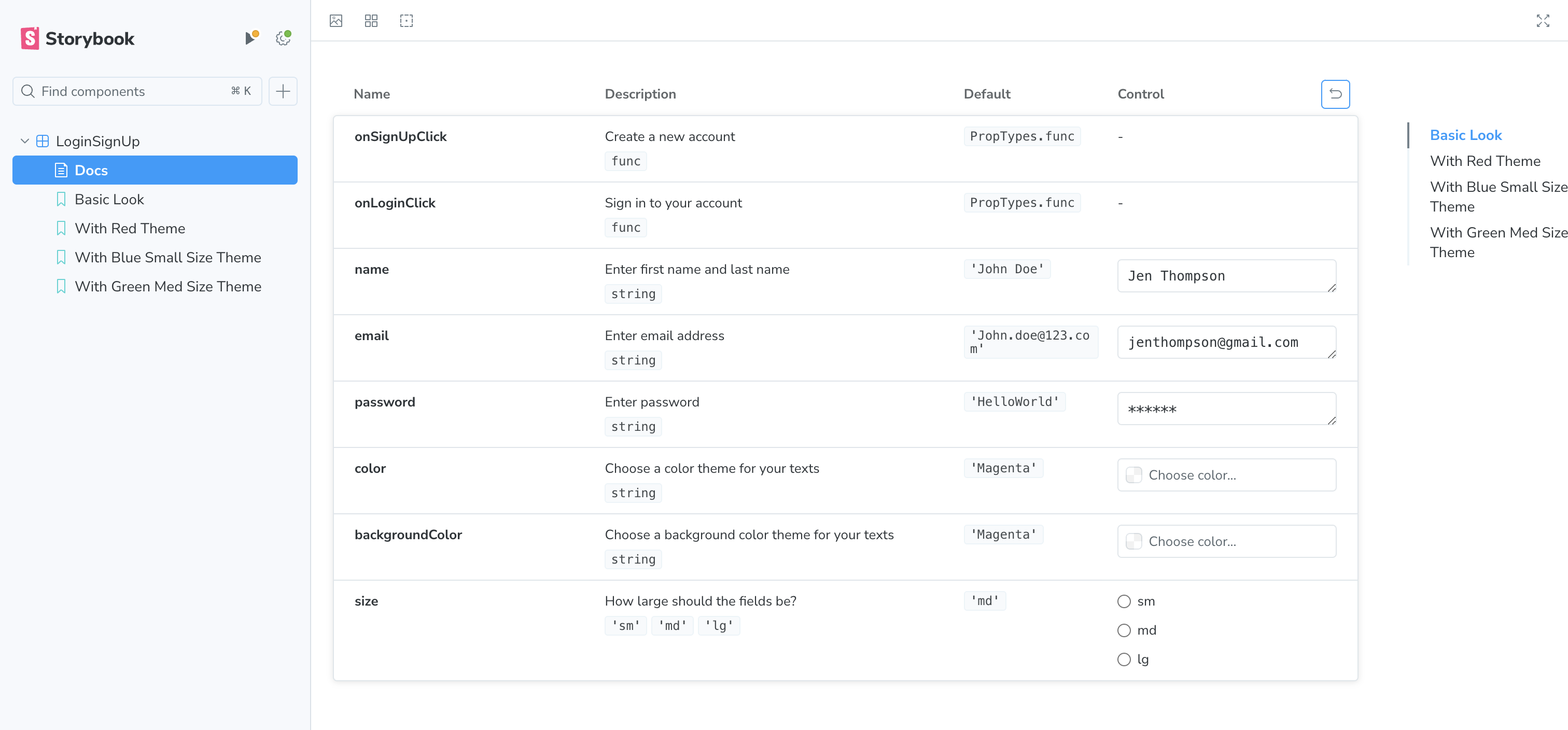Screen dimensions: 1568x730
Task: Switch to the Docs page
Action: coord(91,170)
